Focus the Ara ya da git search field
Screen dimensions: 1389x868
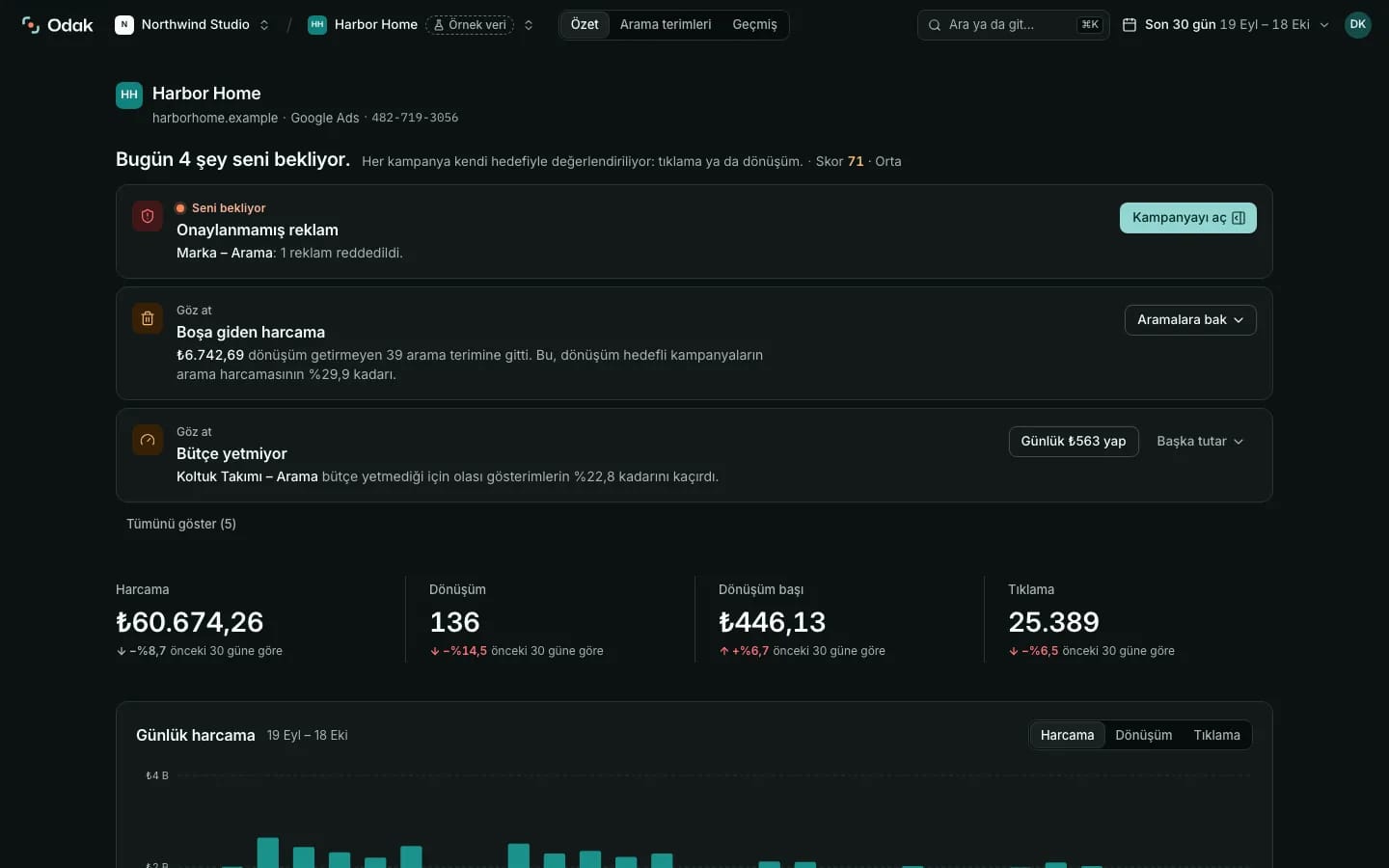point(1013,25)
